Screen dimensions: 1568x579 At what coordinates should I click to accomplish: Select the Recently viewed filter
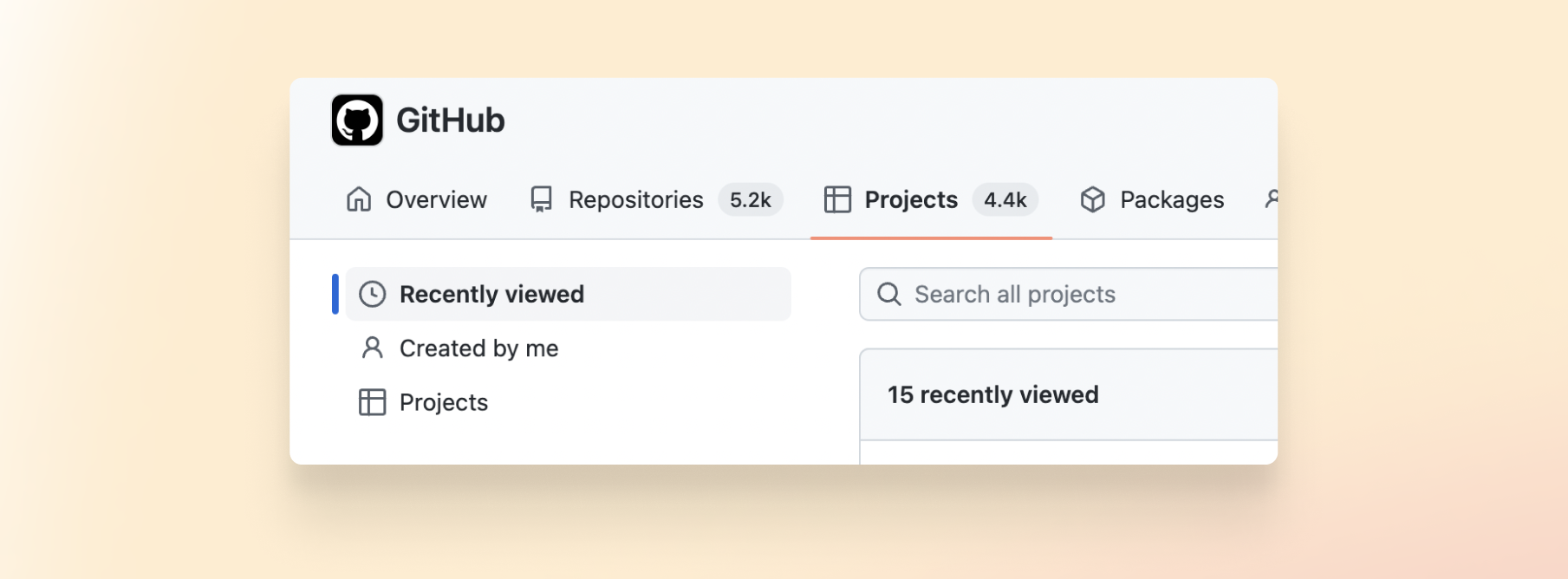[x=491, y=294]
